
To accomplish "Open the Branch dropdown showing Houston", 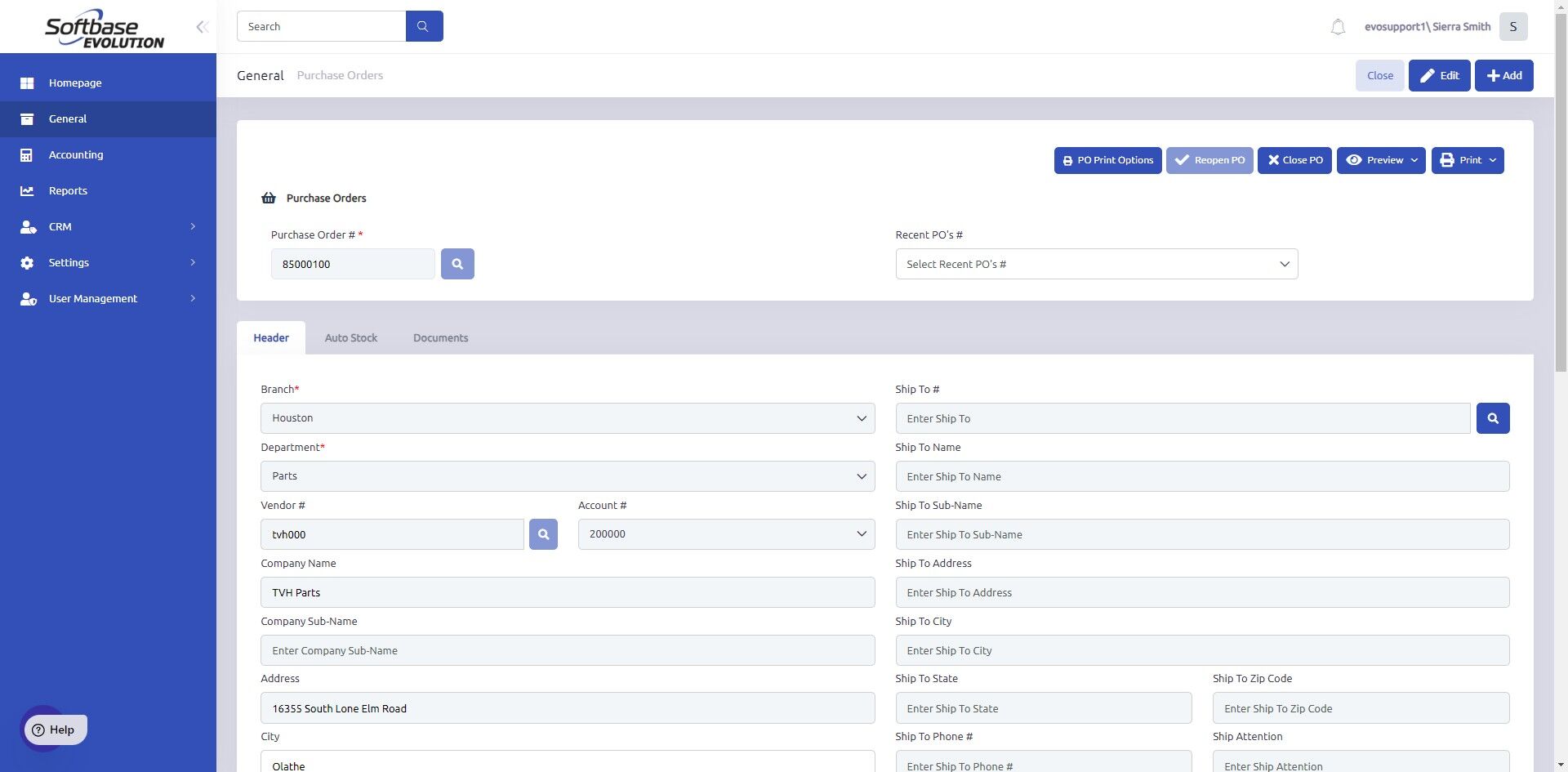I will [568, 418].
